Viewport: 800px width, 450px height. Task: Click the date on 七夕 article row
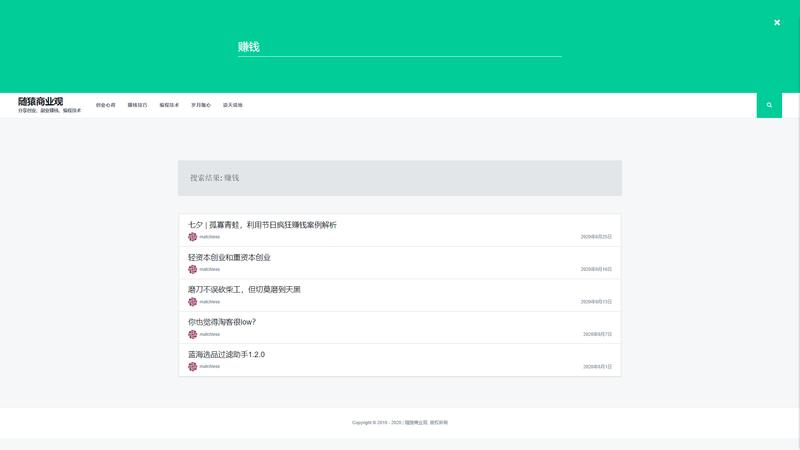coord(596,237)
